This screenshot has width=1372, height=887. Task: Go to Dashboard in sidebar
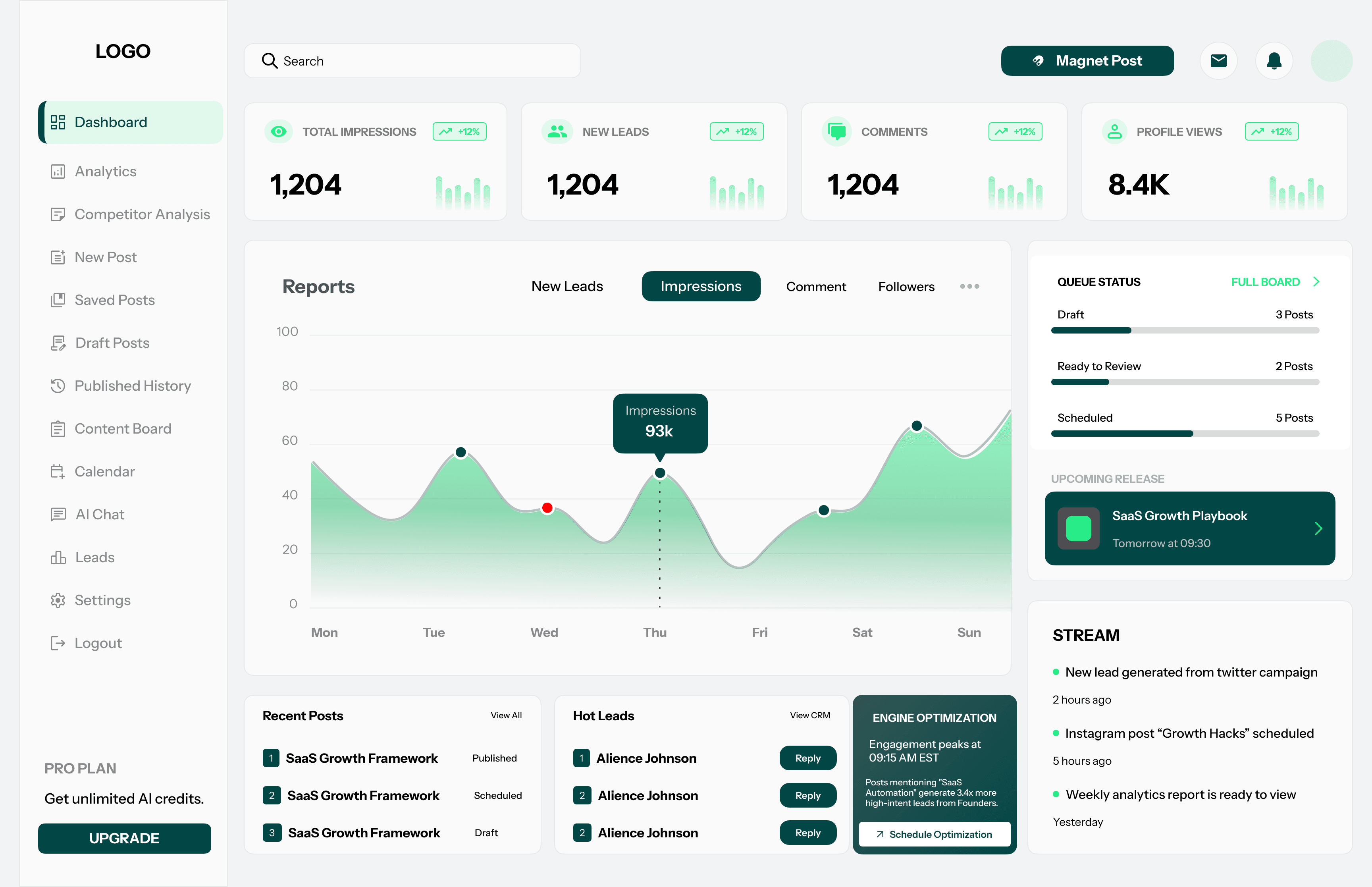[131, 122]
